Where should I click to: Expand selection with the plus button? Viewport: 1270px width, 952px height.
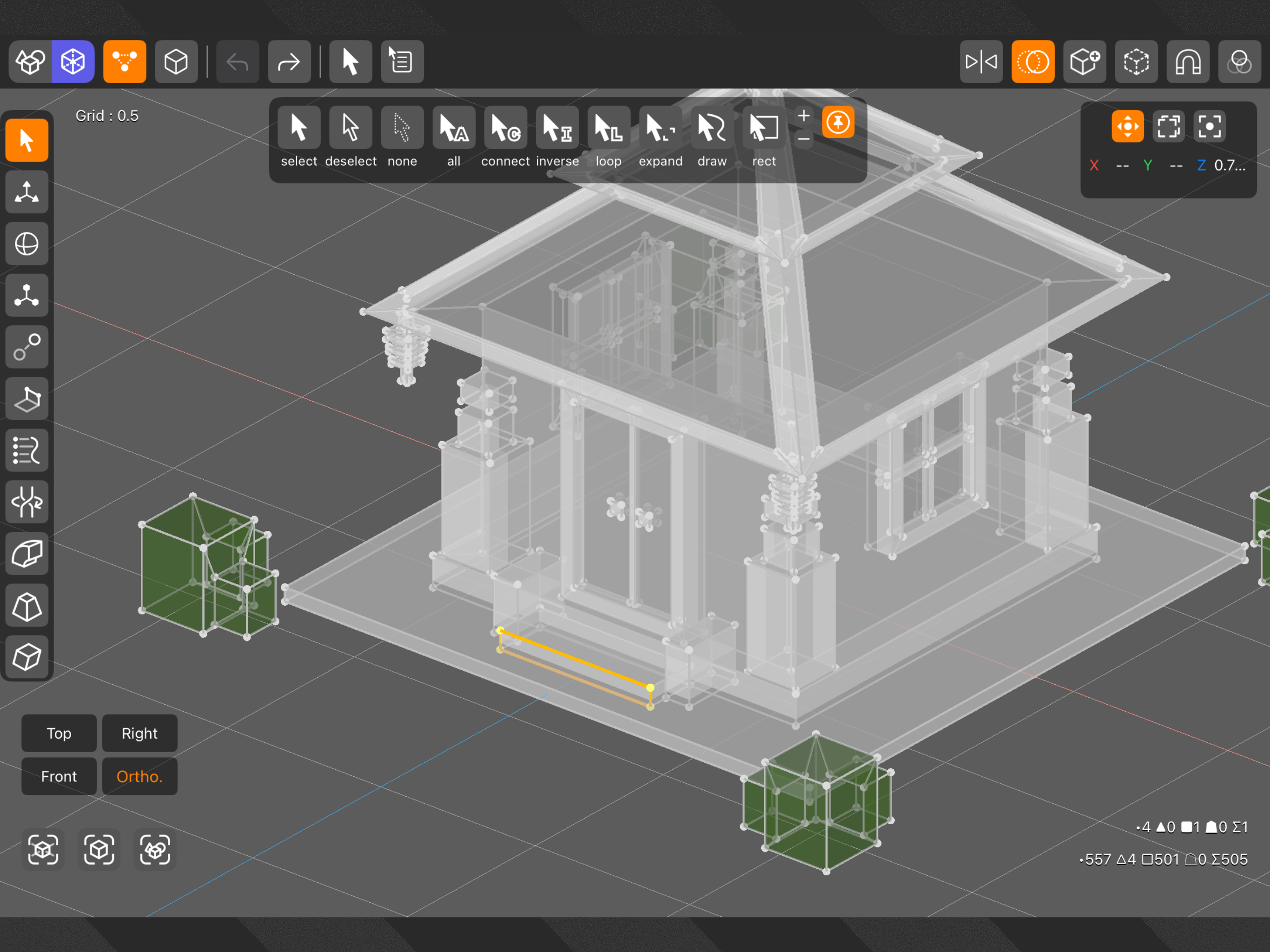click(x=804, y=116)
